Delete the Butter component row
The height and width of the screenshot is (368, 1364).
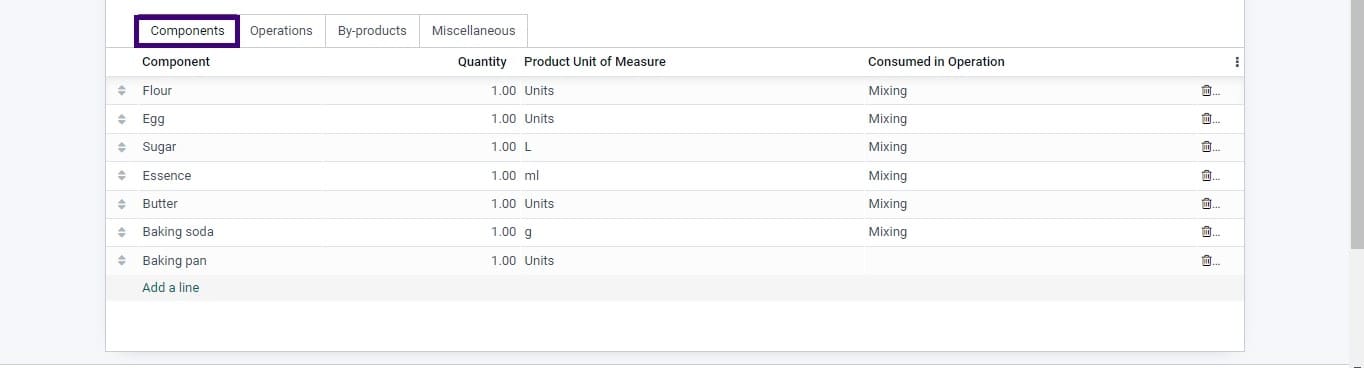tap(1206, 203)
